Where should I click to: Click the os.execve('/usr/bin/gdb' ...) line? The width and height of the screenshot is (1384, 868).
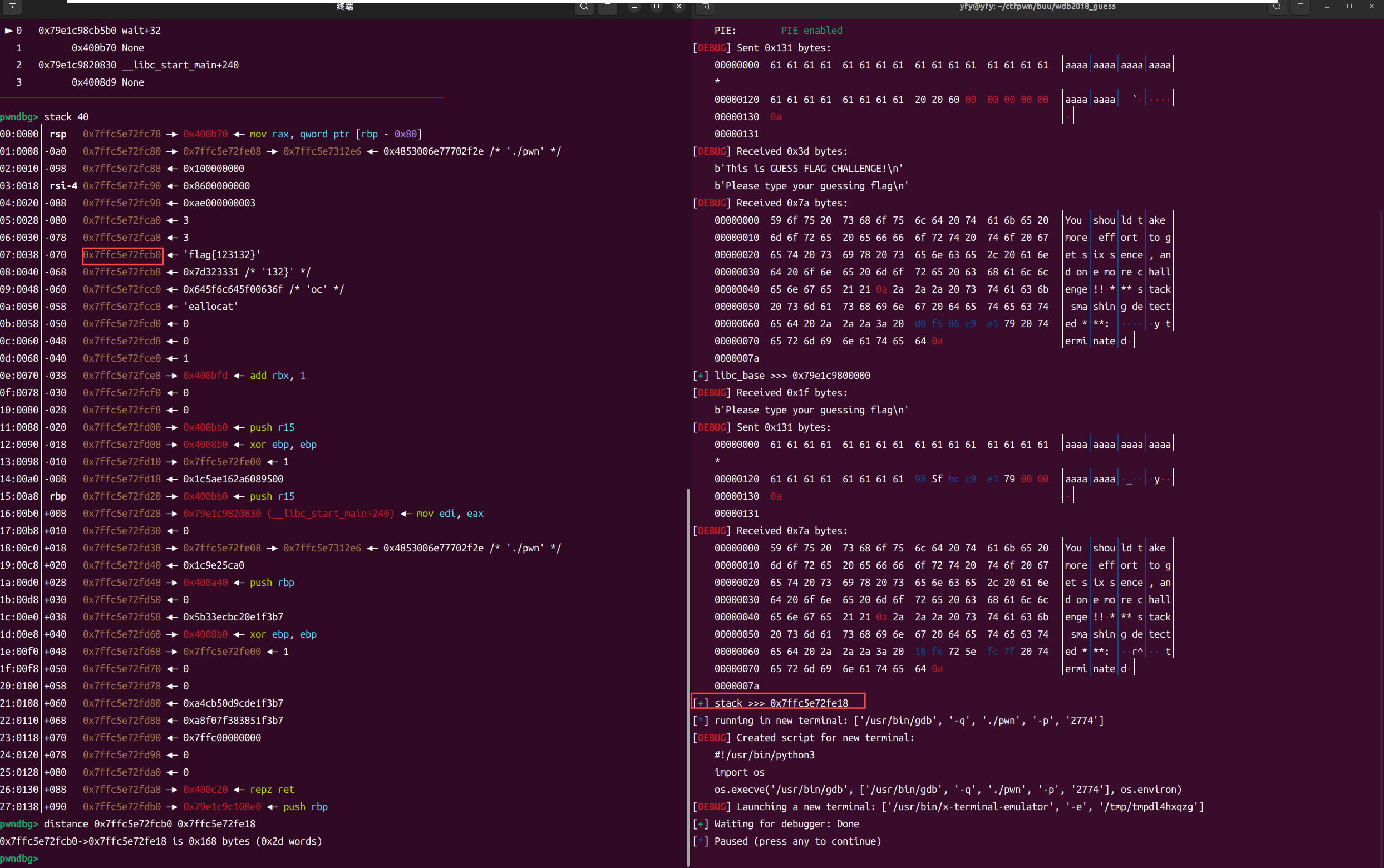tap(948, 790)
